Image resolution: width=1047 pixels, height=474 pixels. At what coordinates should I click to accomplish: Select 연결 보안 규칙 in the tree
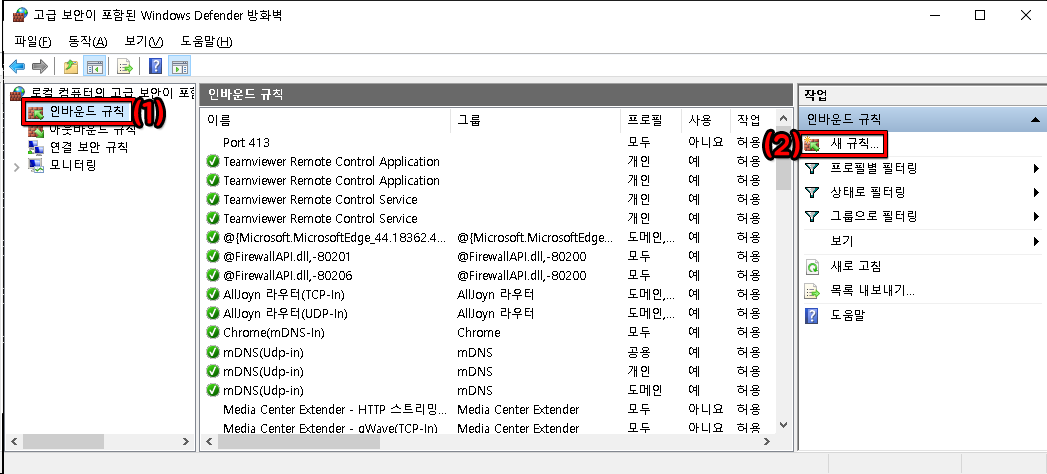coord(89,147)
